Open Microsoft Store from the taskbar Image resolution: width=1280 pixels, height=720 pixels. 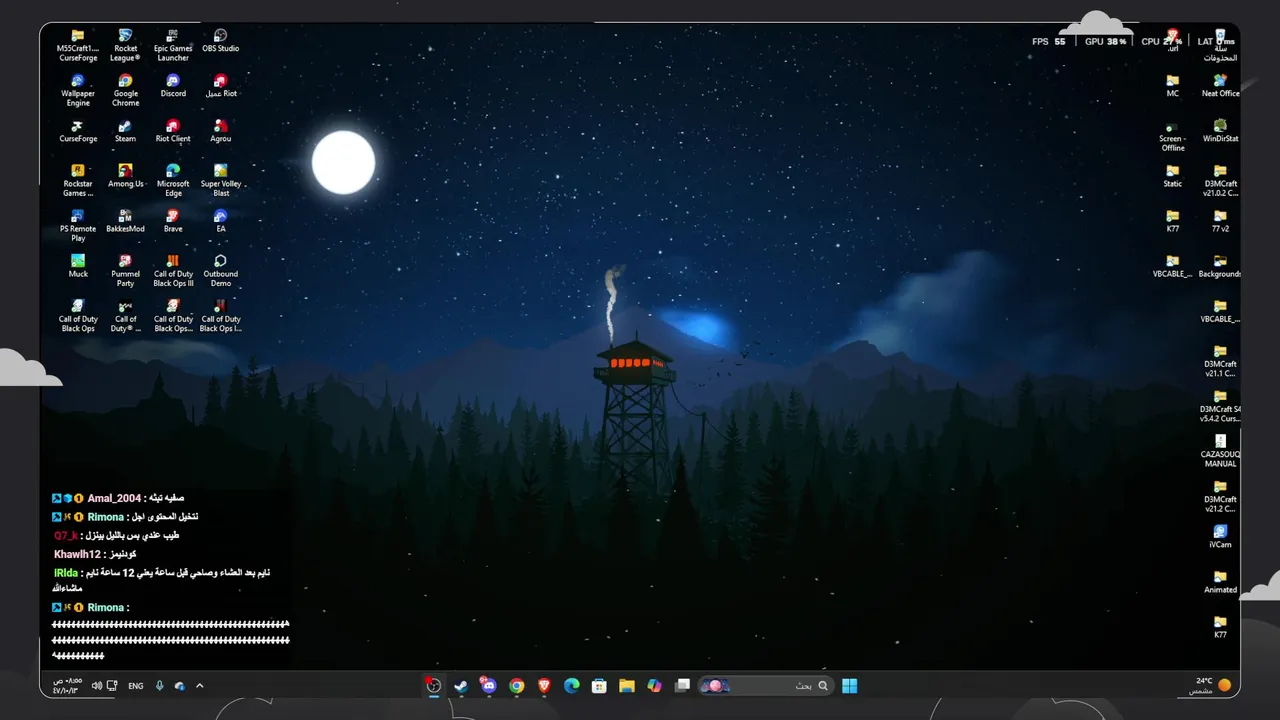tap(599, 685)
